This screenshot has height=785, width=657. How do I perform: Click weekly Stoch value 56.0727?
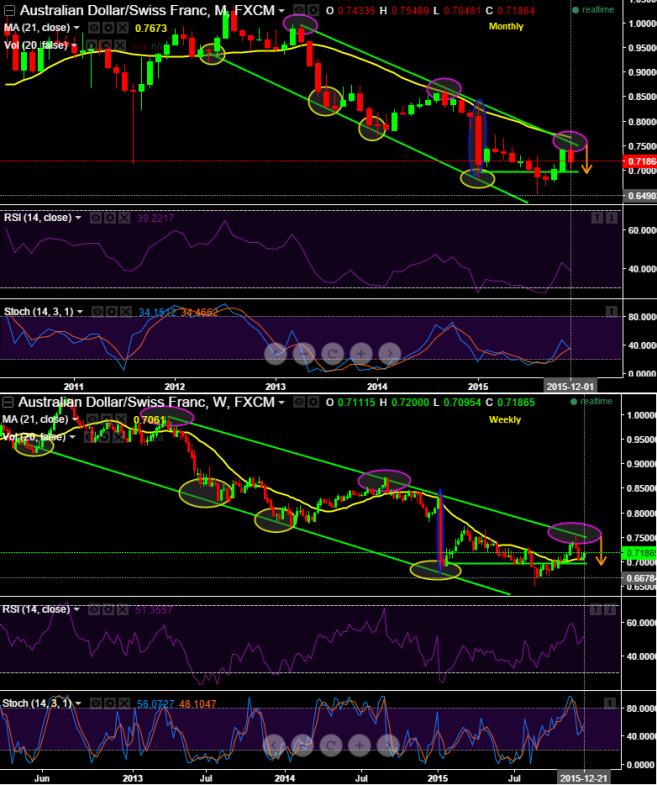pyautogui.click(x=155, y=704)
